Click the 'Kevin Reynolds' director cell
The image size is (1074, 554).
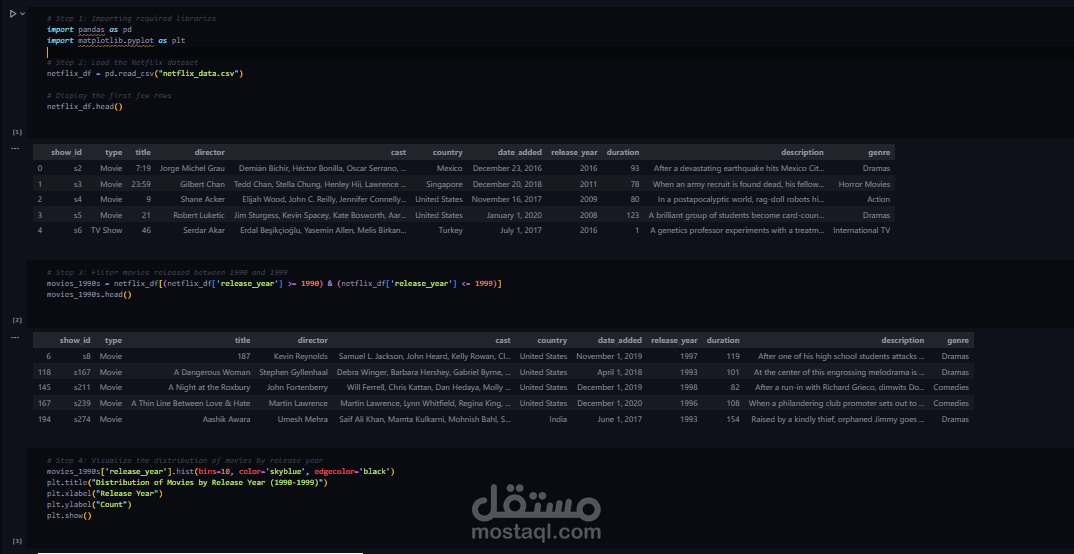tap(301, 357)
